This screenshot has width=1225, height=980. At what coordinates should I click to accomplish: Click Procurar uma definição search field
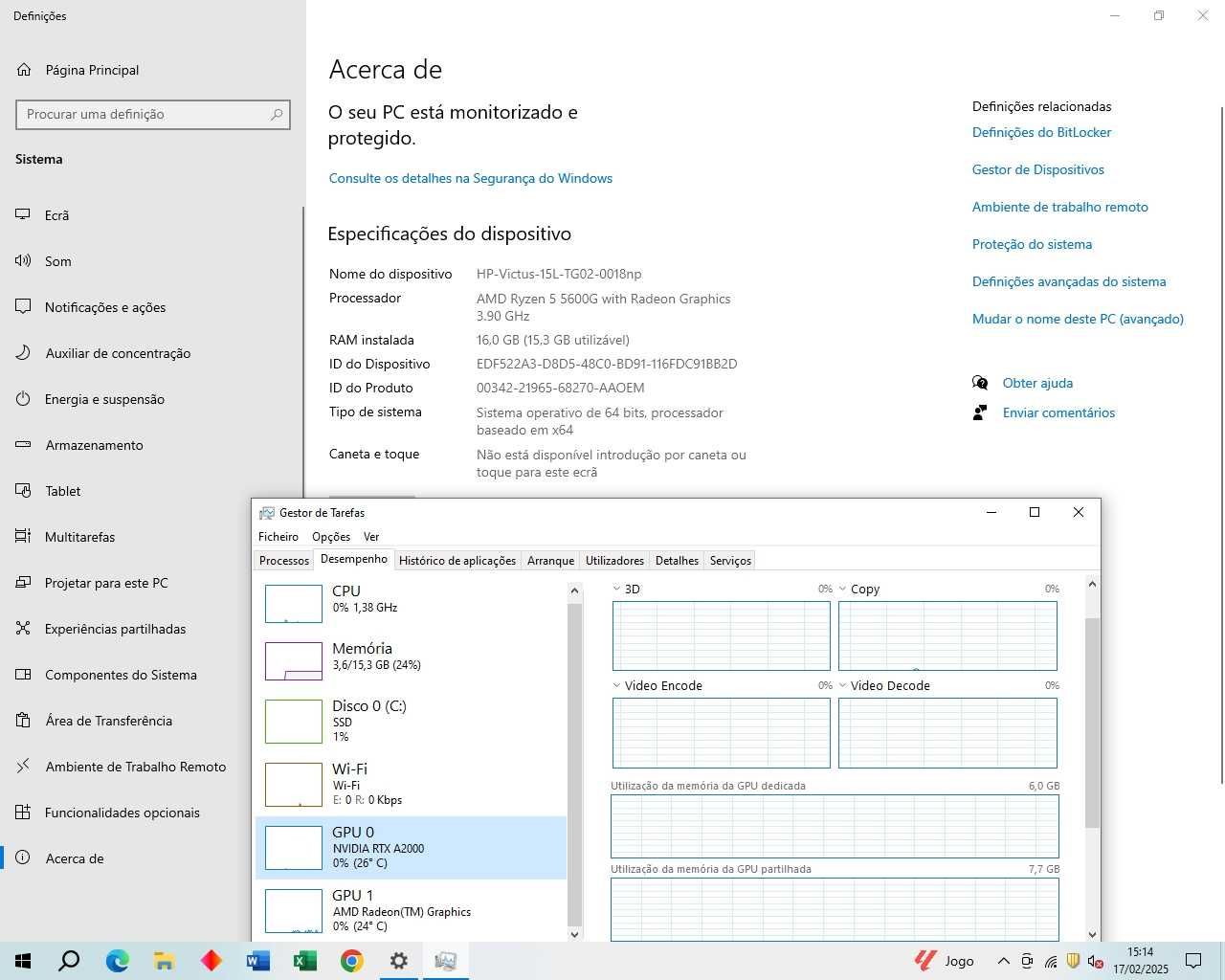coord(153,114)
